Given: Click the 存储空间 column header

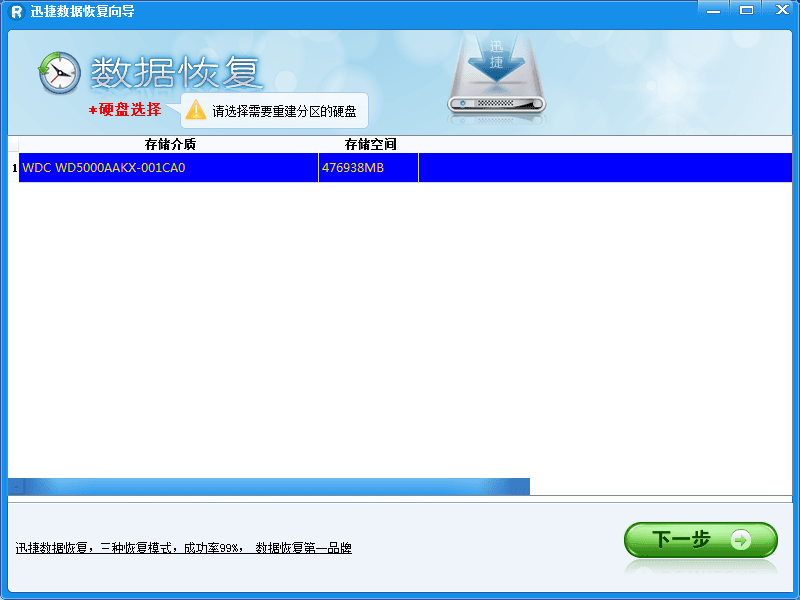Looking at the screenshot, I should coord(370,144).
